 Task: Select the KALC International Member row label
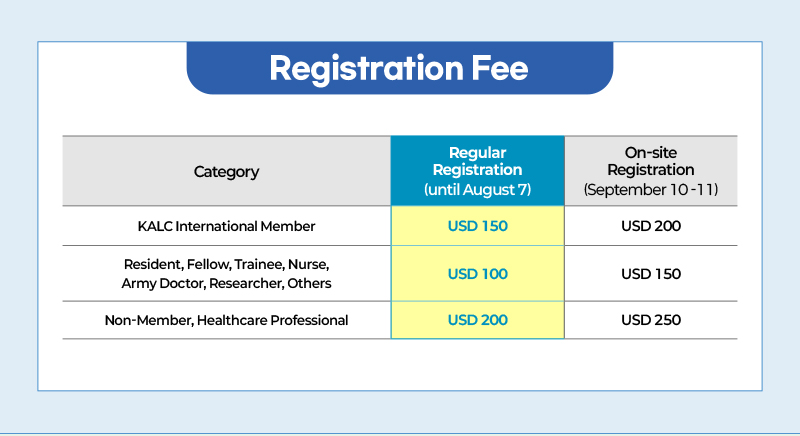227,226
